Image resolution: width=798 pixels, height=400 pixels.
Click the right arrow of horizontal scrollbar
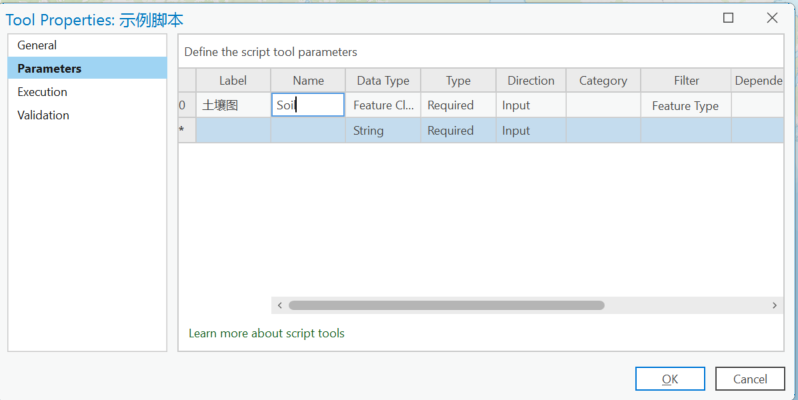point(775,305)
